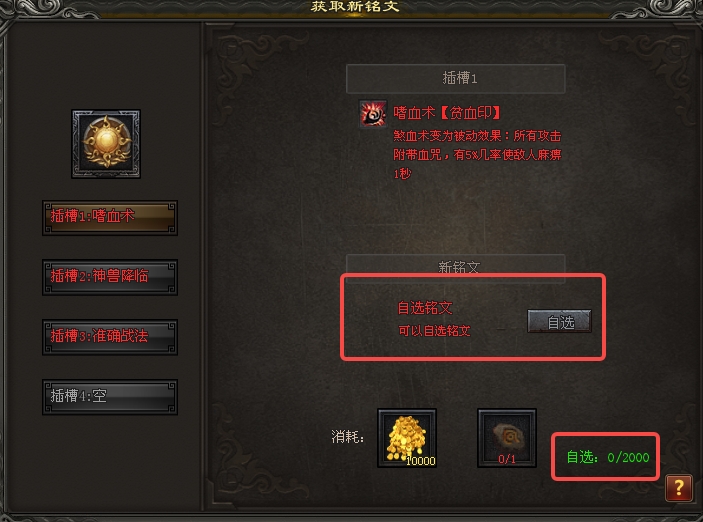Click the 自选: 0/2000 counter
The height and width of the screenshot is (522, 703).
tap(608, 457)
